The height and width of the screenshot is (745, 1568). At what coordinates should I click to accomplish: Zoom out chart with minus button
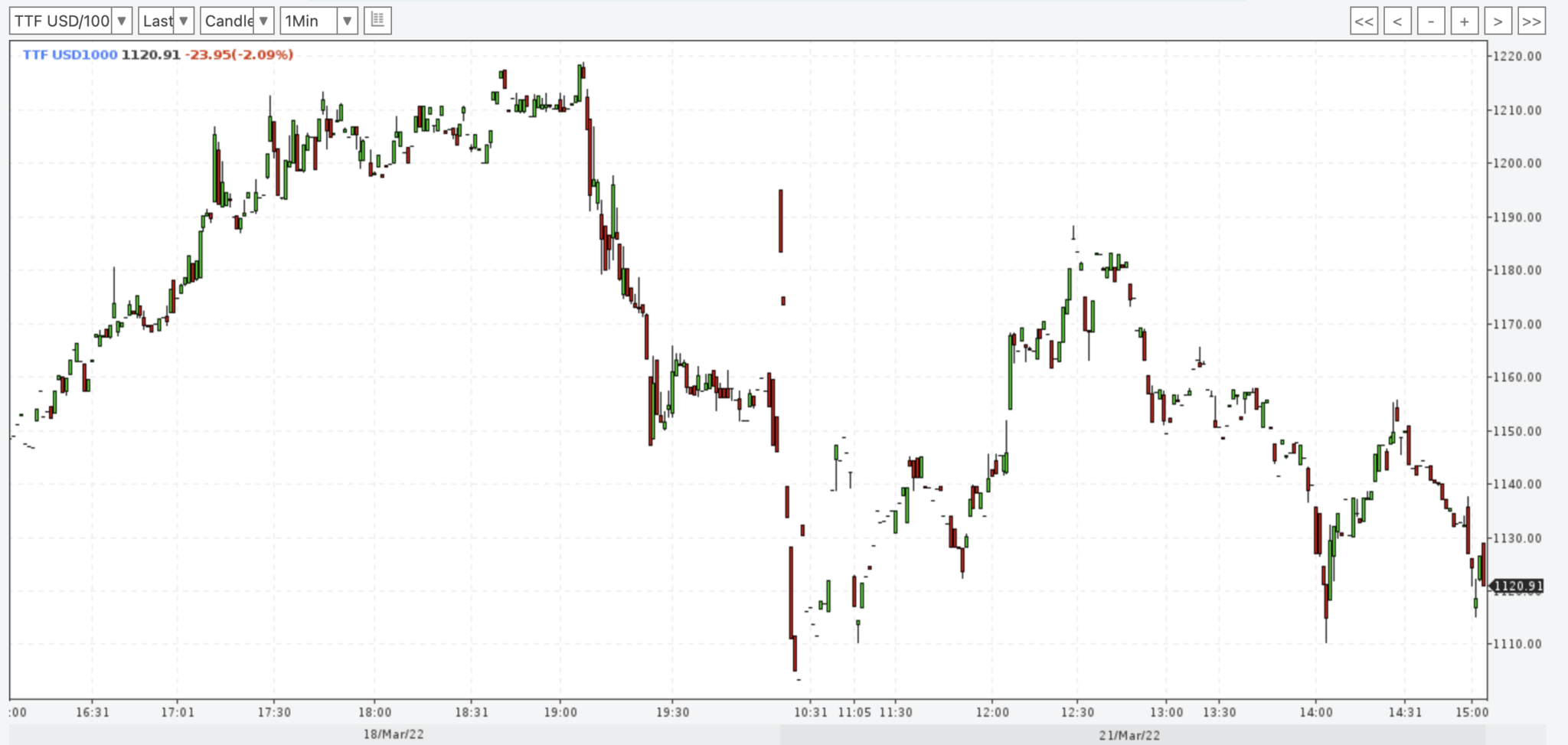pos(1431,21)
